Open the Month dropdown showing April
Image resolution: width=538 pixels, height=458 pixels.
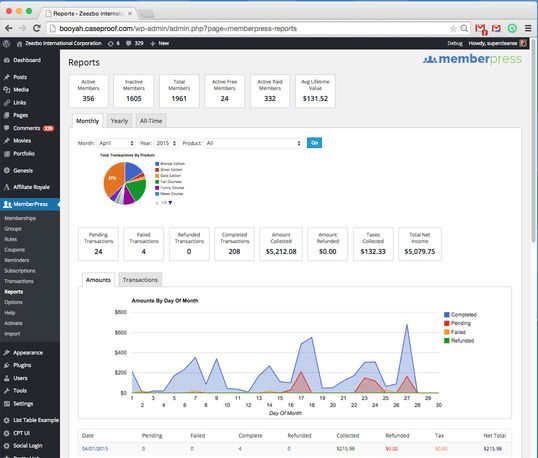(x=116, y=143)
